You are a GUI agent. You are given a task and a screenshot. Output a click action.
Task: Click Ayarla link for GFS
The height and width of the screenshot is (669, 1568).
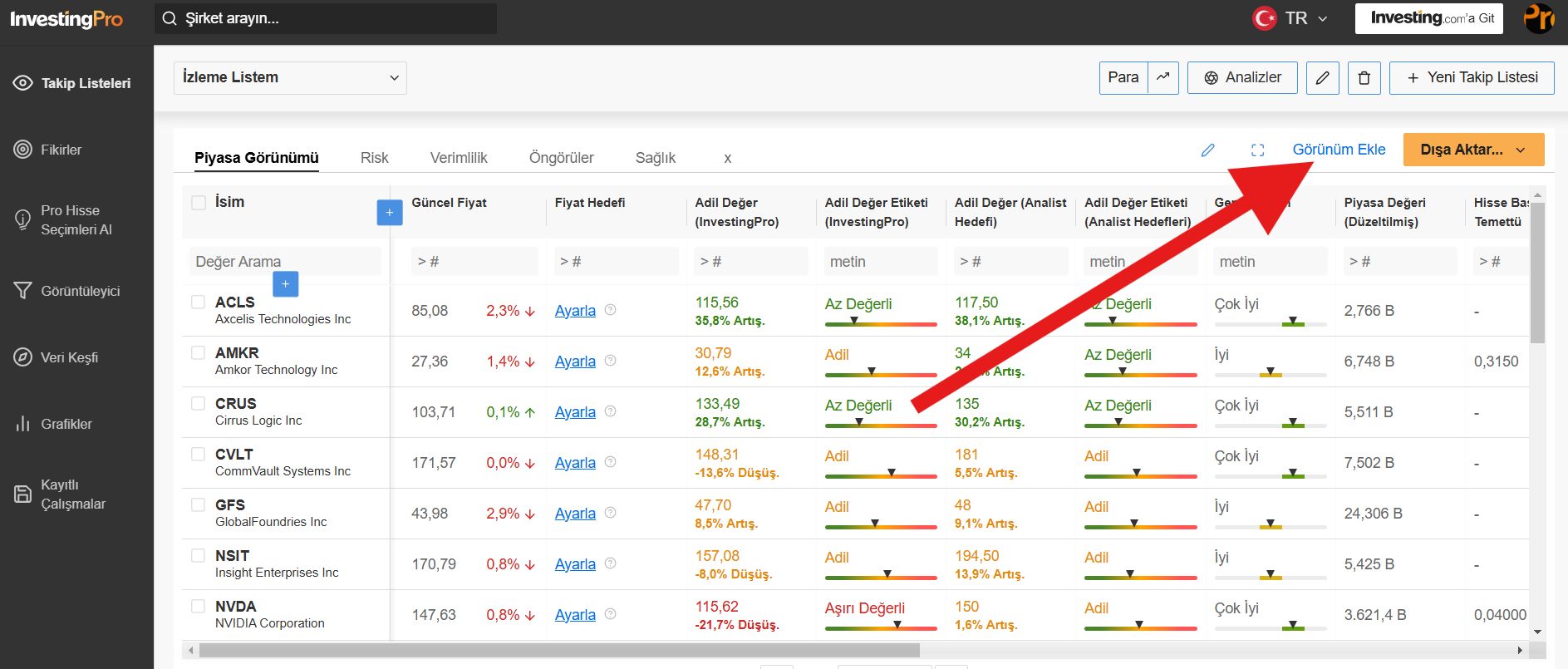click(575, 514)
